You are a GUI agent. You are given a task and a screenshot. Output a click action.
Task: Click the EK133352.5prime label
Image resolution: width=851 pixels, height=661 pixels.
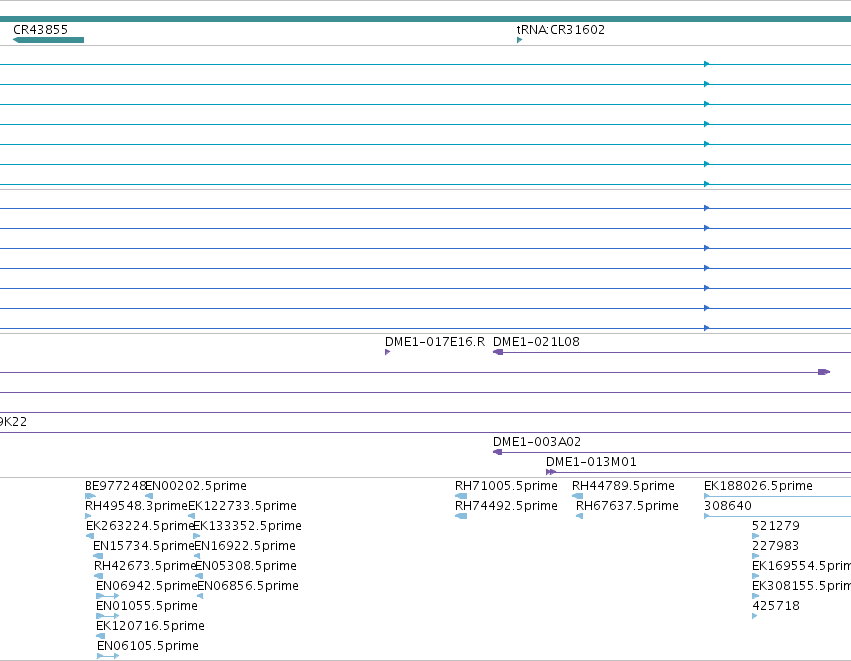(x=247, y=525)
